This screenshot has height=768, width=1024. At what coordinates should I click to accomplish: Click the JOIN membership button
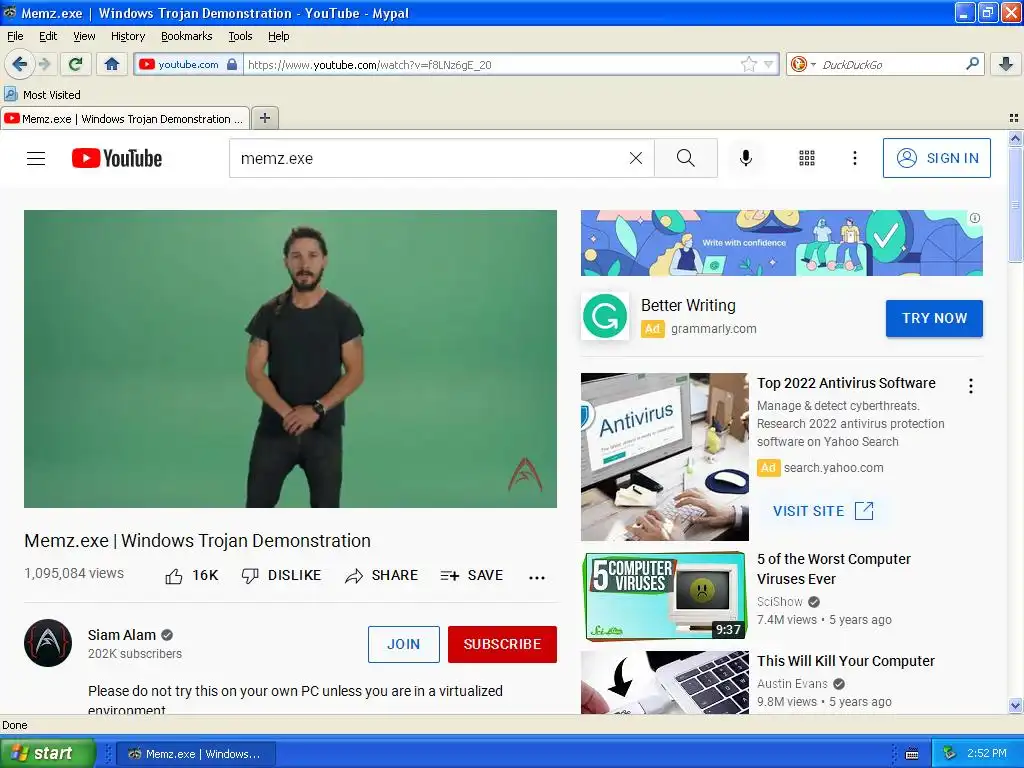pos(404,644)
